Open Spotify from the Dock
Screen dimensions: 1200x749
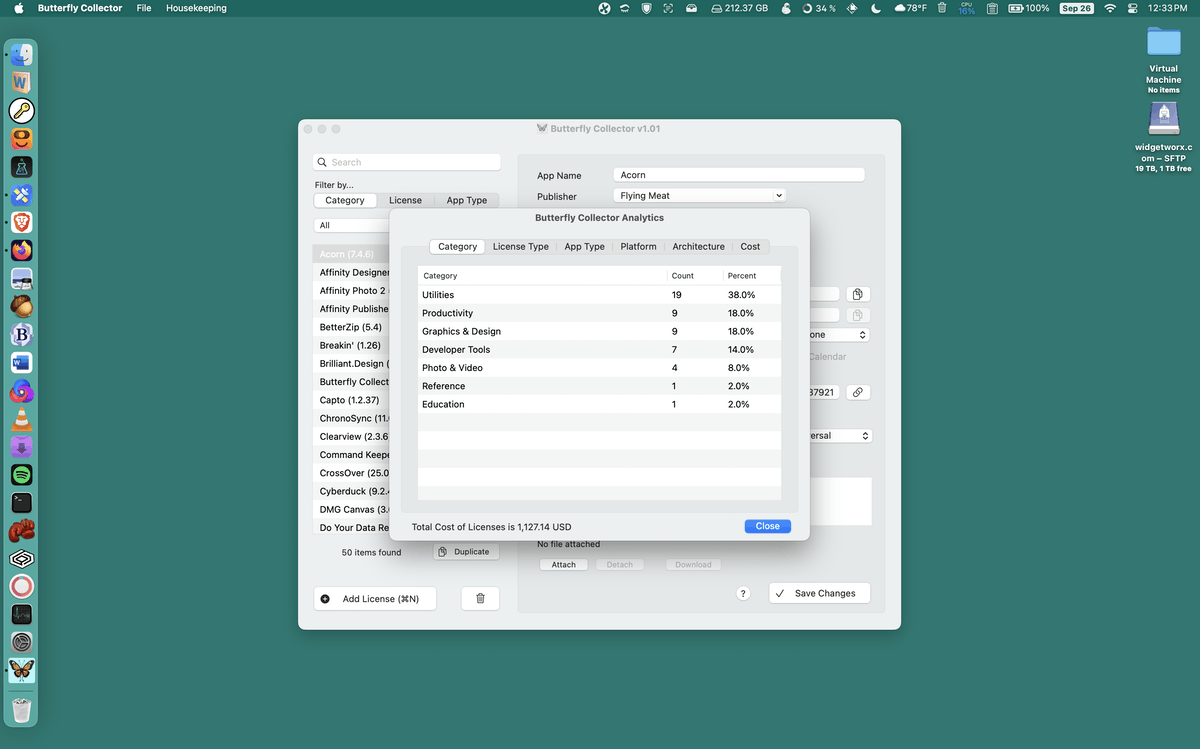tap(22, 474)
